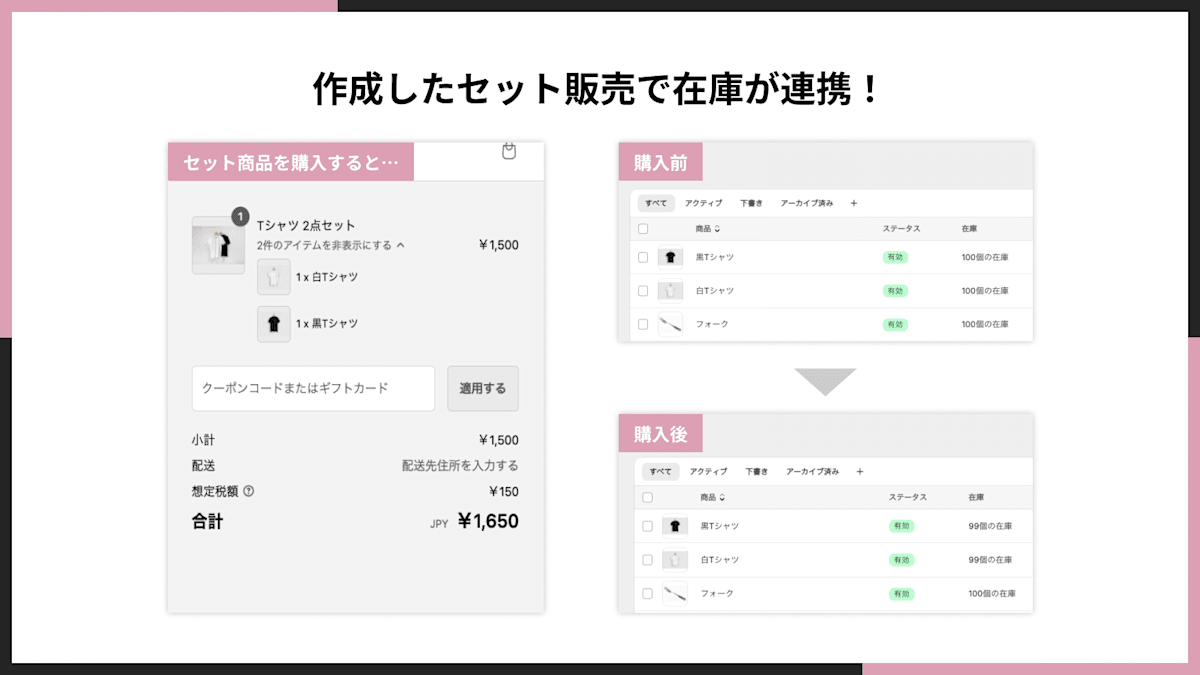Click the 適用する button
This screenshot has height=675, width=1200.
click(x=483, y=388)
